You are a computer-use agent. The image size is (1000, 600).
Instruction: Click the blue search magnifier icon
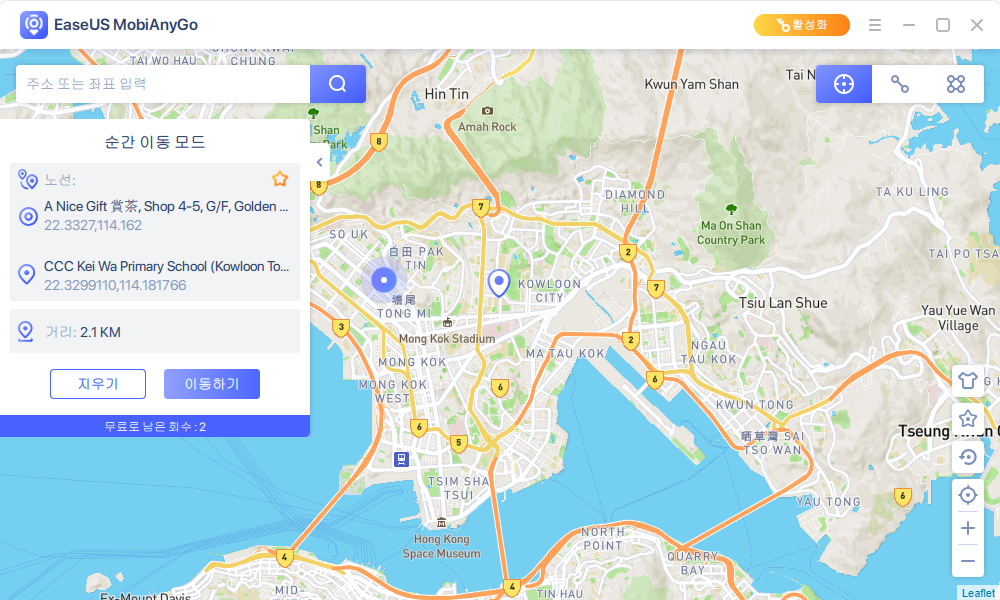point(337,84)
